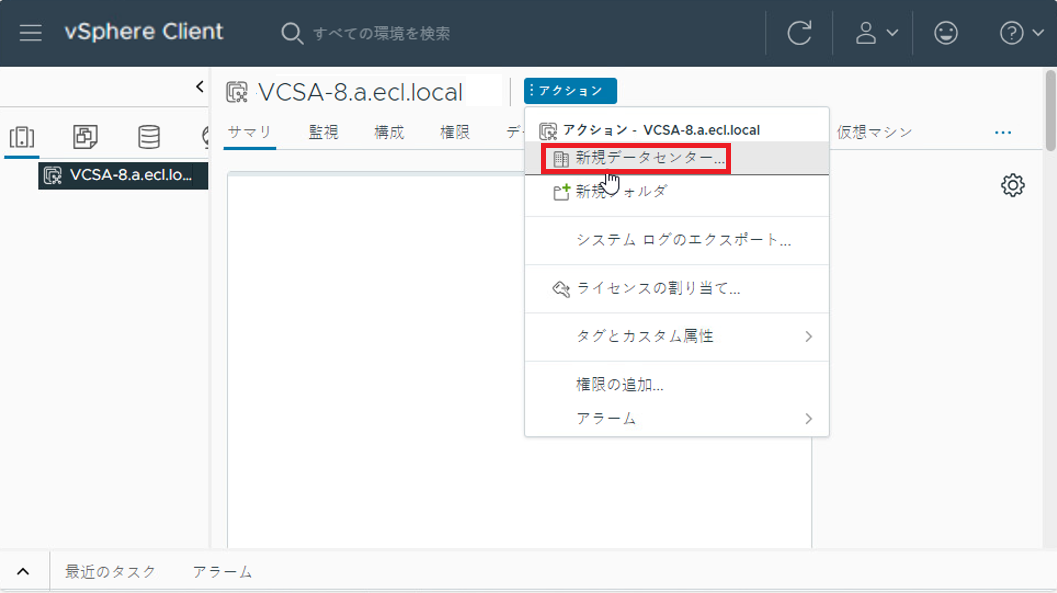Refresh the vSphere Client view
Screen dimensions: 1057x593
799,32
